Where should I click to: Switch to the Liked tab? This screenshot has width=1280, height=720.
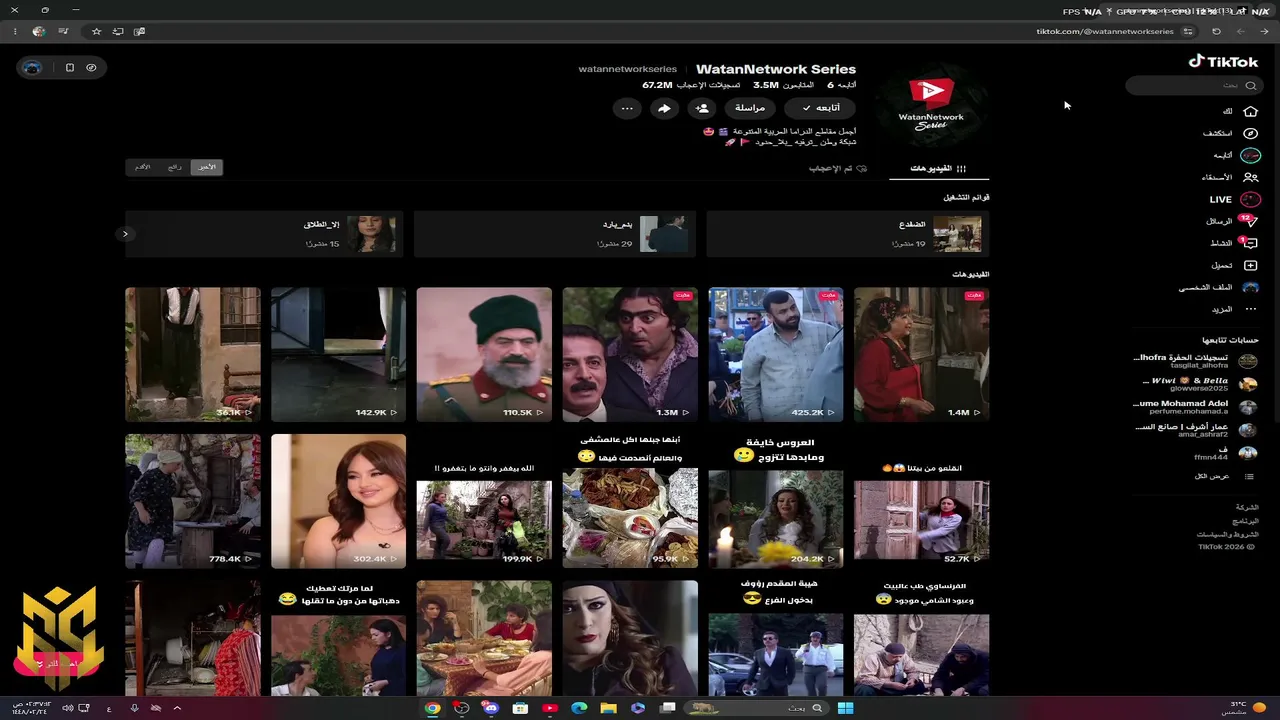[838, 169]
